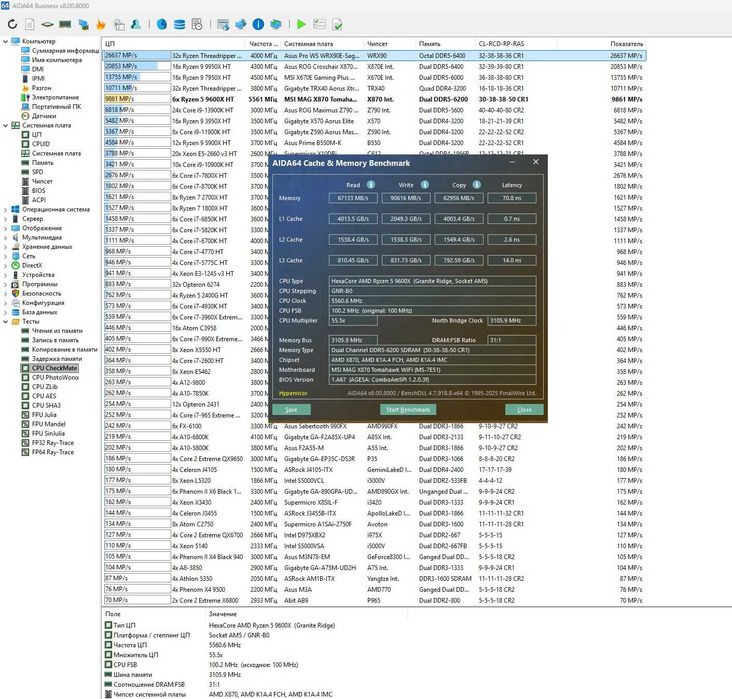Select the 9861 MP/s Ryzen 5 9600X result bar
Viewport: 732px width, 699px height.
tap(137, 99)
